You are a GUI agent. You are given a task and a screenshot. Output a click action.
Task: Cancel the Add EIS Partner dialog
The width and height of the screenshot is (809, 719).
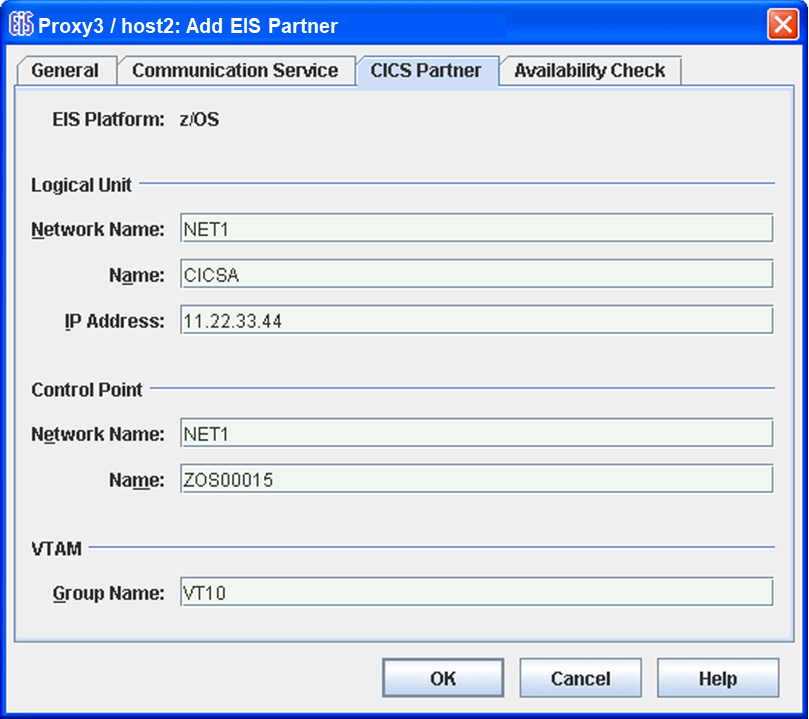[x=580, y=678]
